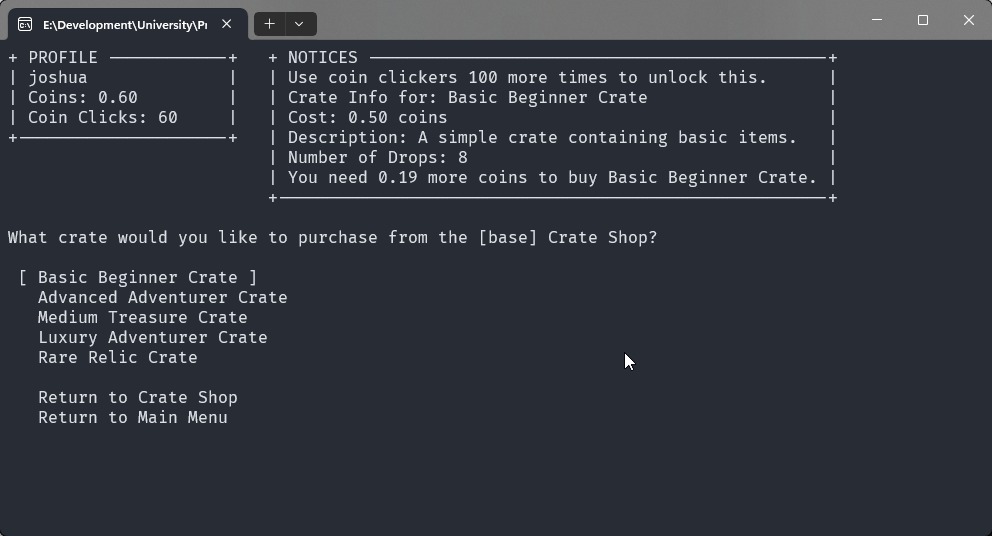Click the Coin Clicks: 60 counter
This screenshot has width=992, height=536.
[102, 117]
